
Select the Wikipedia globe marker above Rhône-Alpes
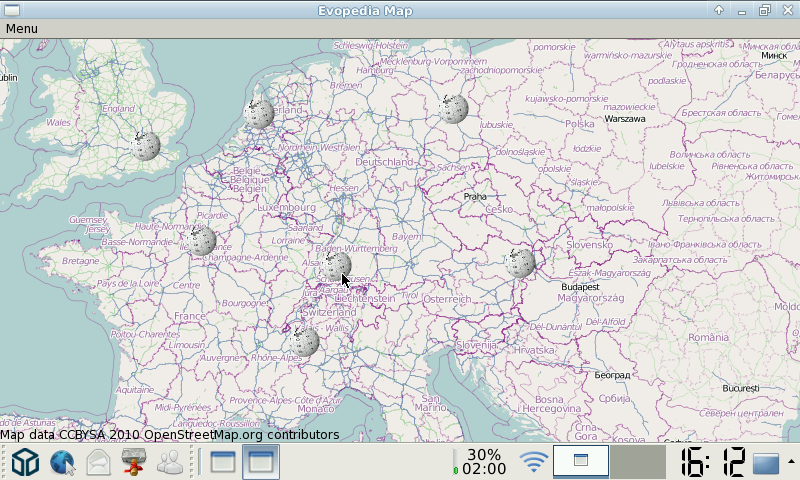click(304, 341)
